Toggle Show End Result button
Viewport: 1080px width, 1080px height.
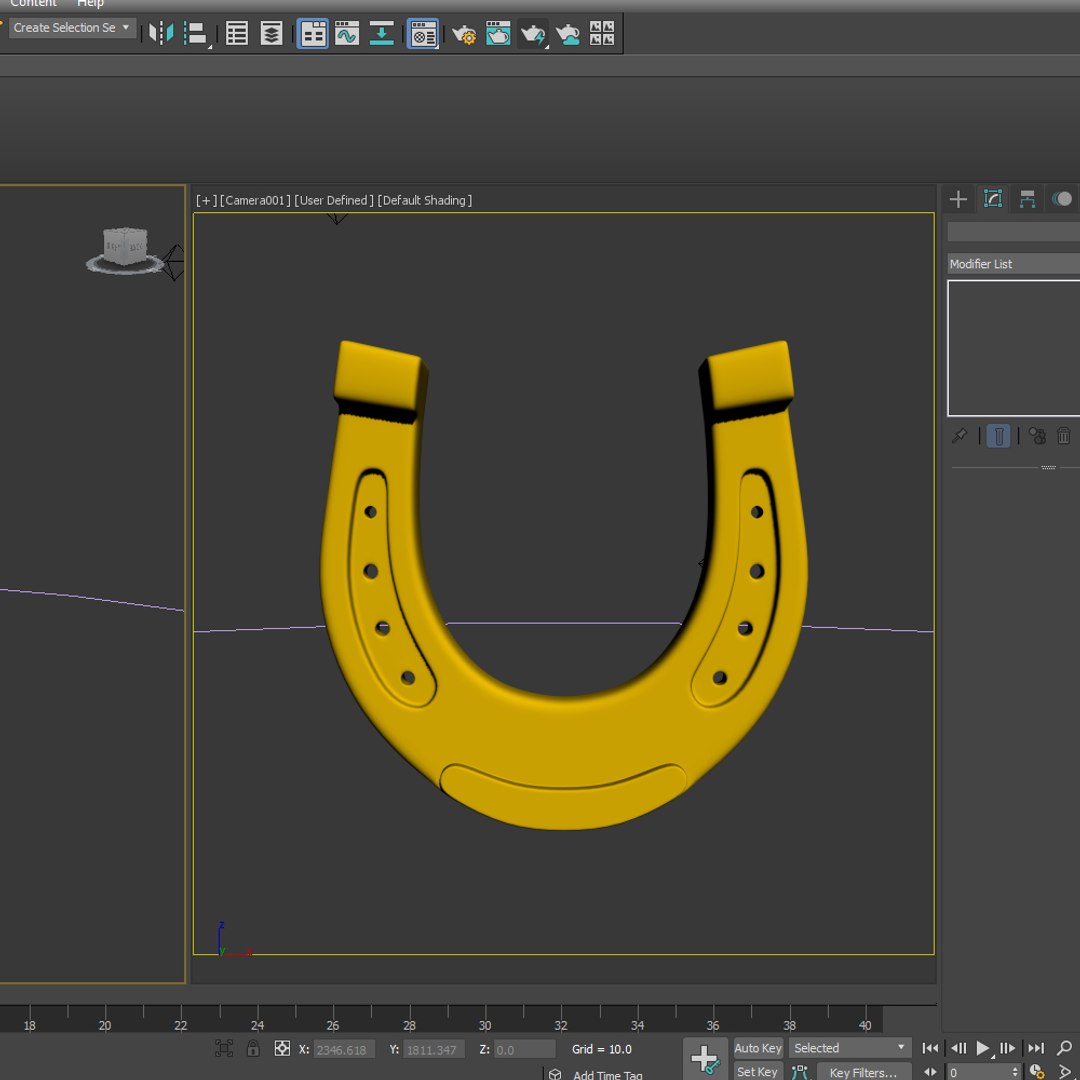click(999, 435)
